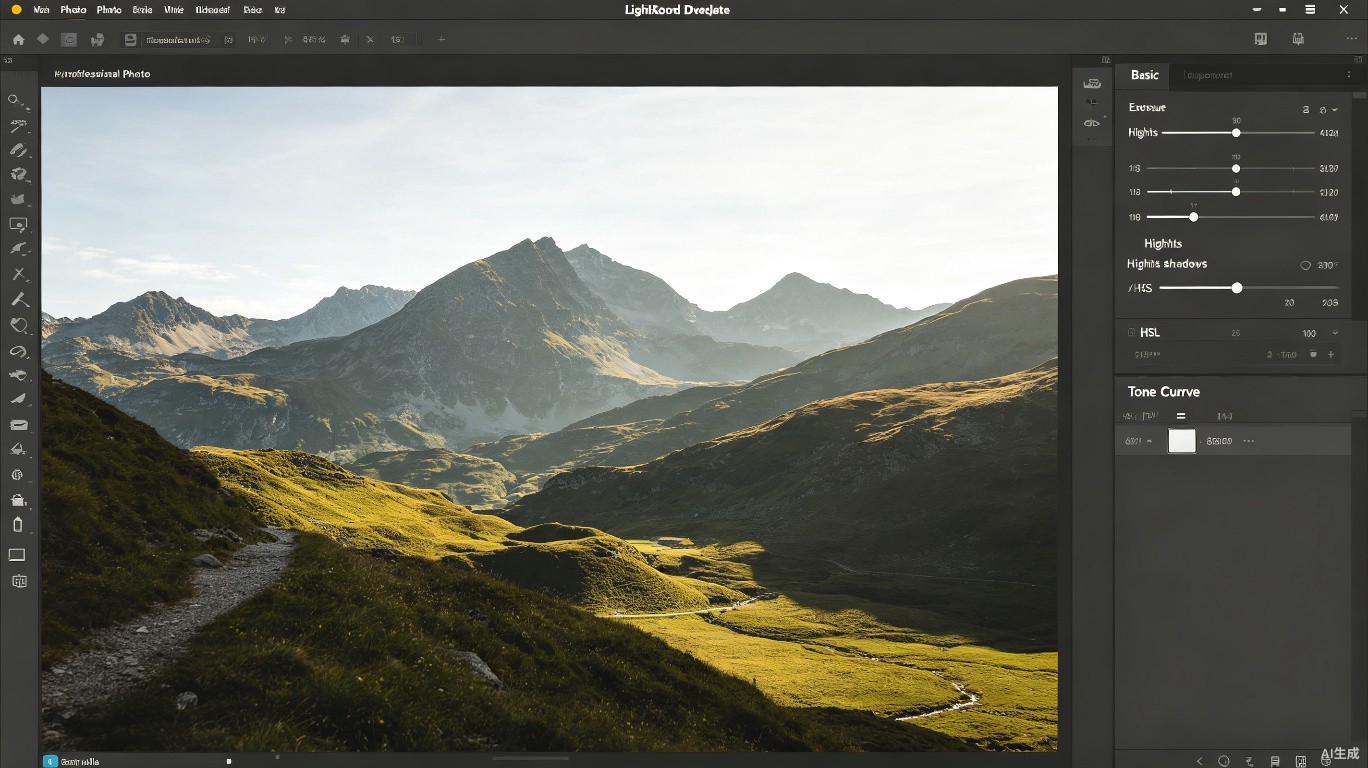Click the diamond icon beside the home icon
The width and height of the screenshot is (1368, 768).
click(x=43, y=39)
